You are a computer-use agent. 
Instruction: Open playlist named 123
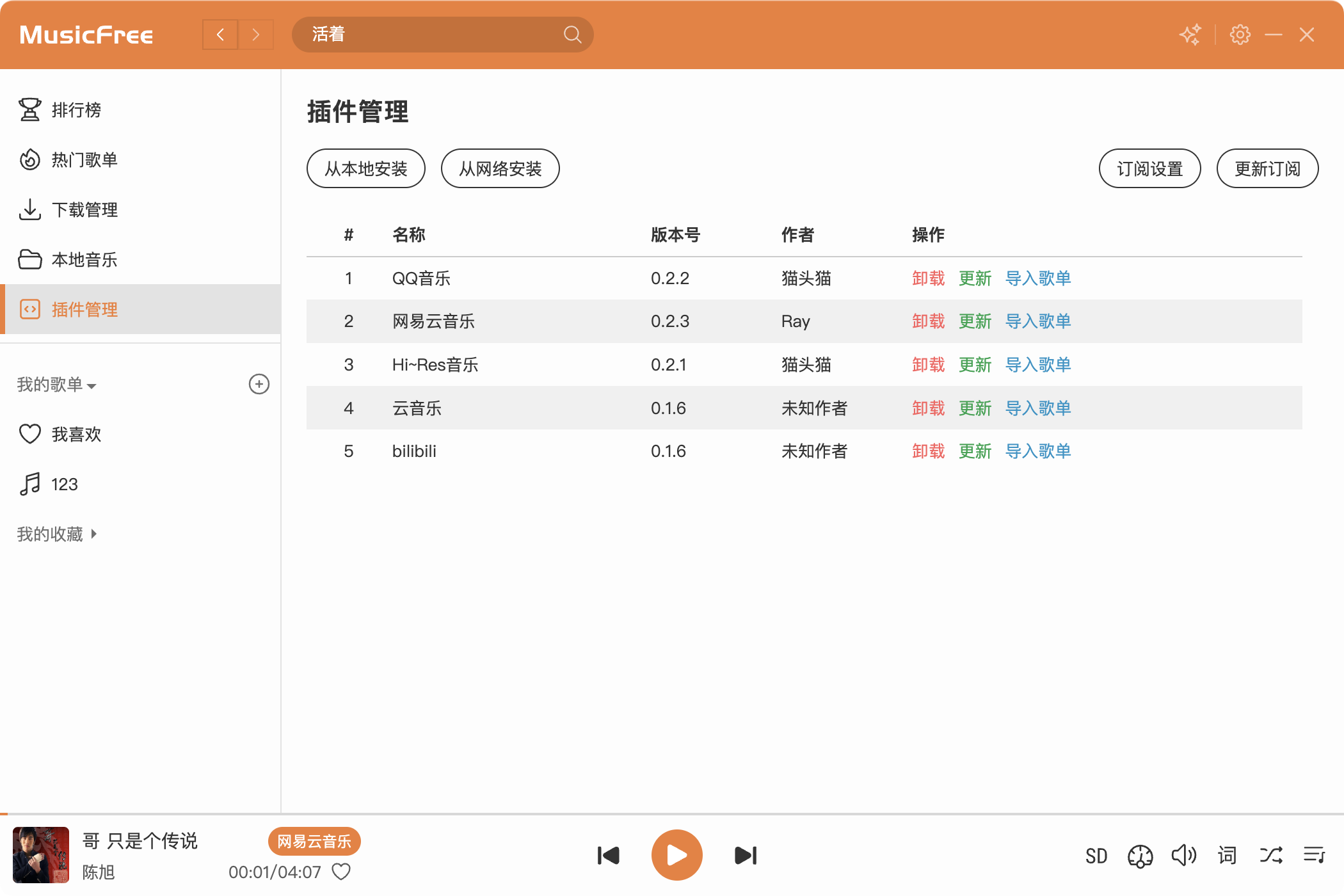141,484
